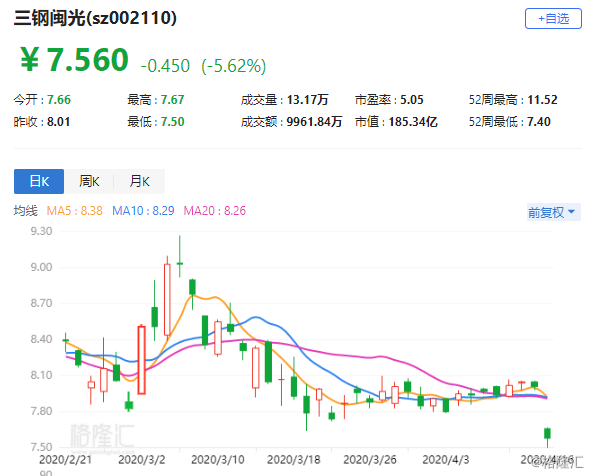
Task: Click the 9.30 price axis label
Action: click(41, 231)
